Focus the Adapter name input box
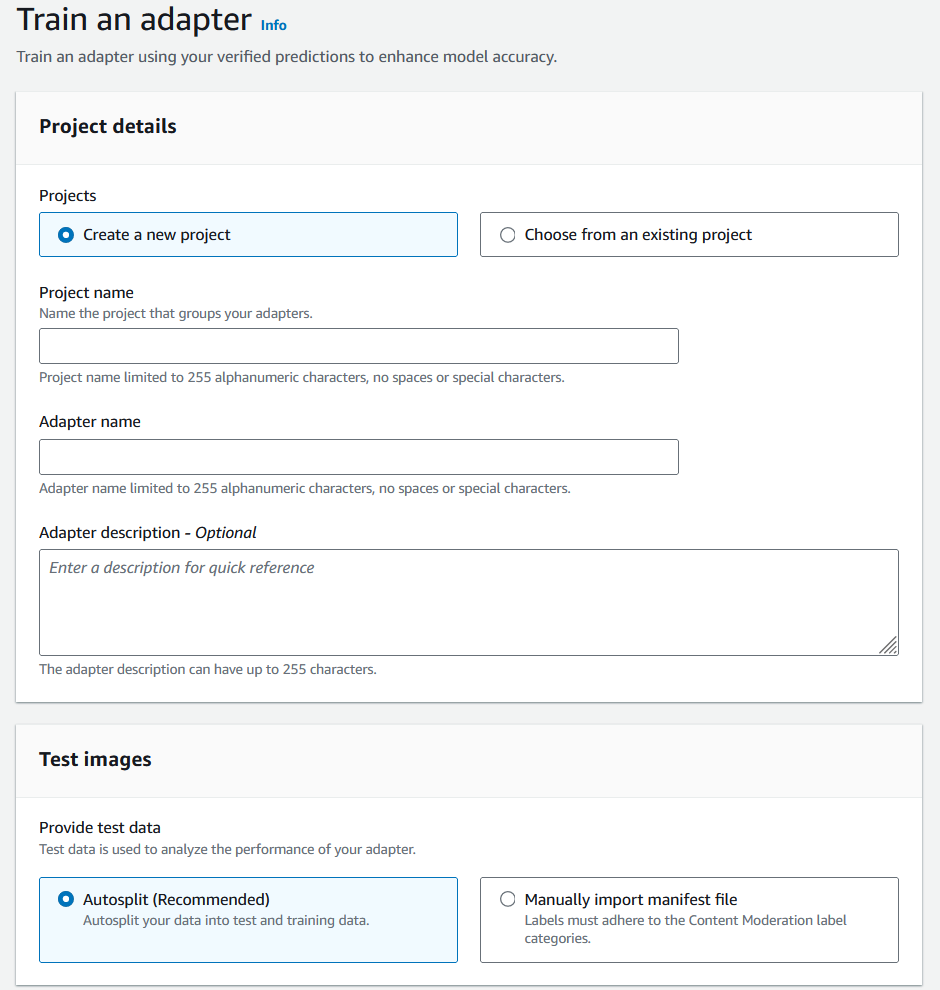The image size is (940, 990). [x=358, y=456]
